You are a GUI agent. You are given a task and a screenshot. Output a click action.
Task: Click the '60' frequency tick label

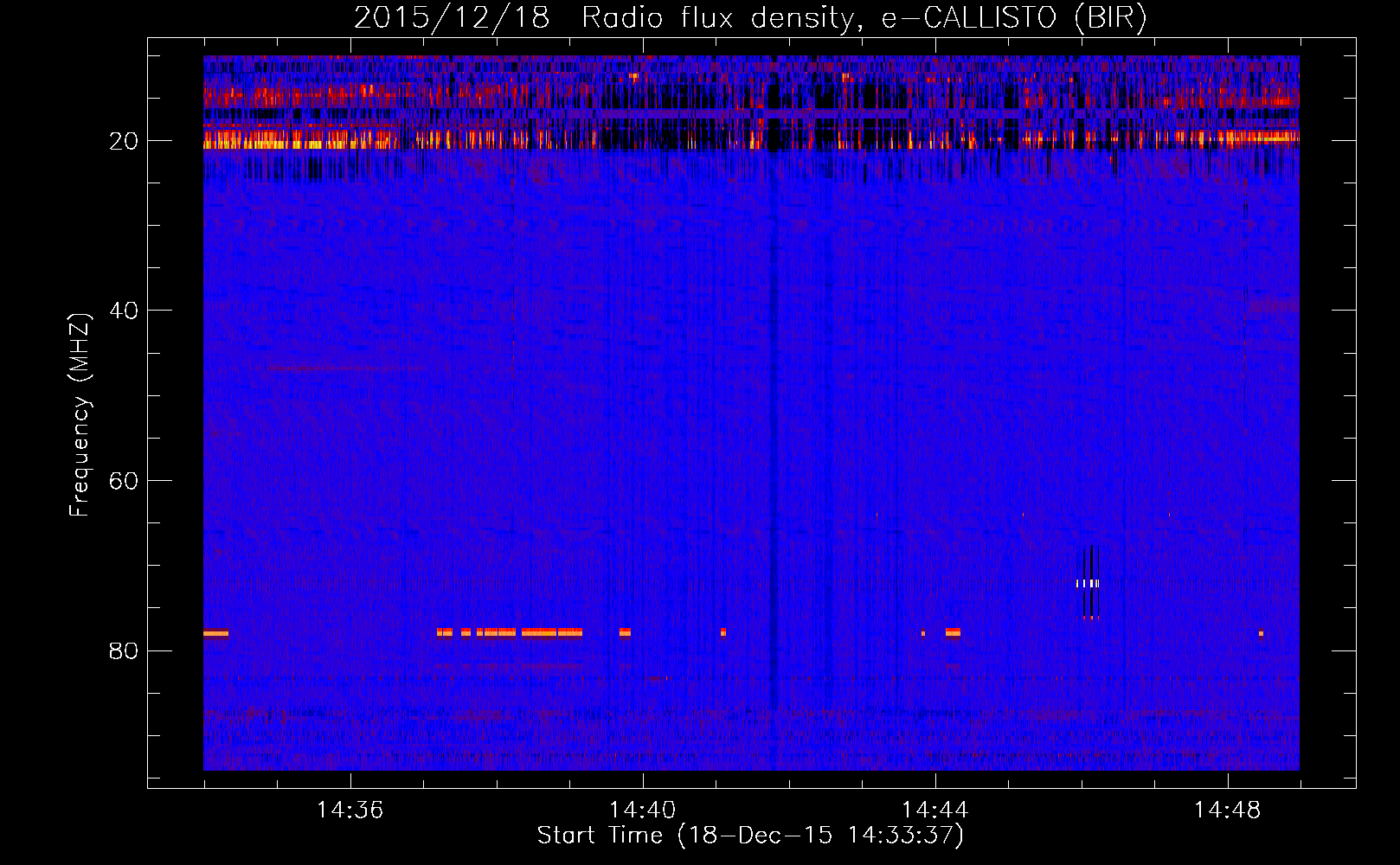coord(125,481)
